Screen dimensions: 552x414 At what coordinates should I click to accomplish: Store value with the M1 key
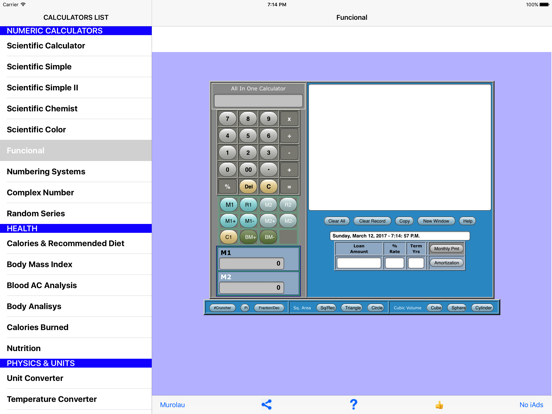[229, 205]
